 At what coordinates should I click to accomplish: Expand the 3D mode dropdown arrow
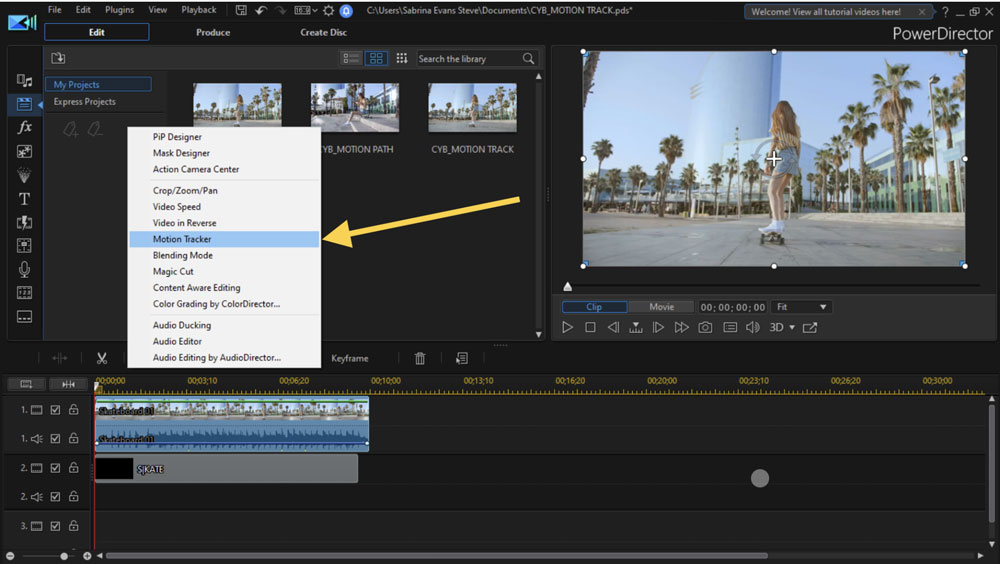(792, 328)
